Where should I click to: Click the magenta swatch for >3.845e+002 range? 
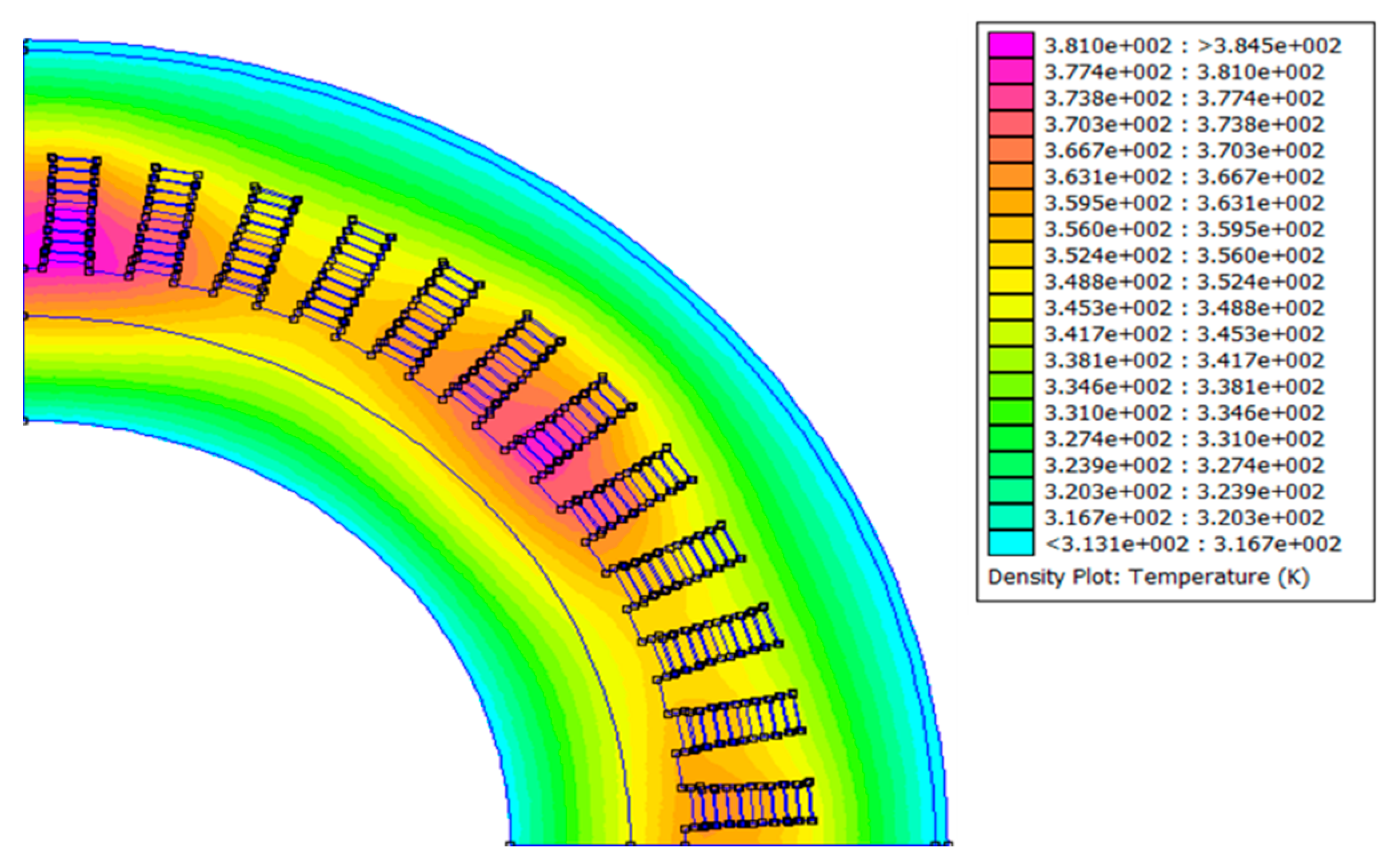pyautogui.click(x=1010, y=45)
